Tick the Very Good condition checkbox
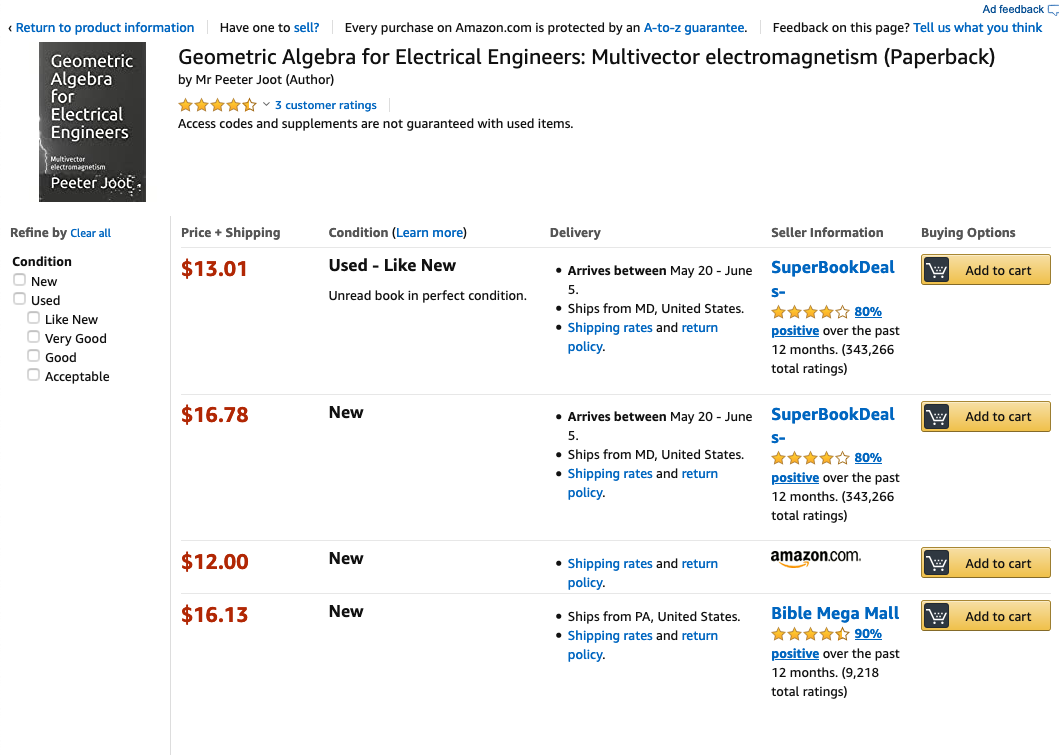Image resolution: width=1059 pixels, height=755 pixels. point(34,337)
